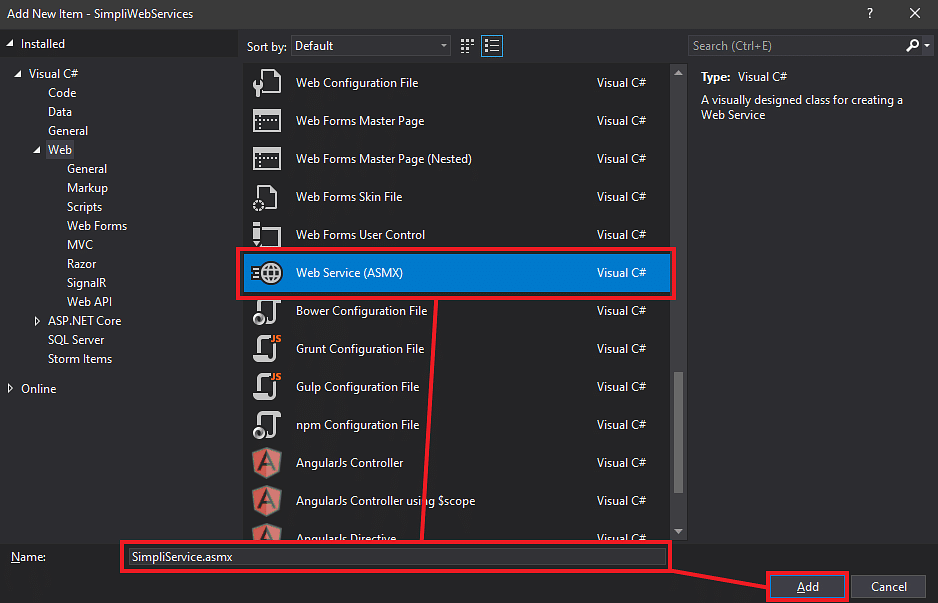Select the Web Forms Skin File template
938x603 pixels.
pyautogui.click(x=458, y=197)
